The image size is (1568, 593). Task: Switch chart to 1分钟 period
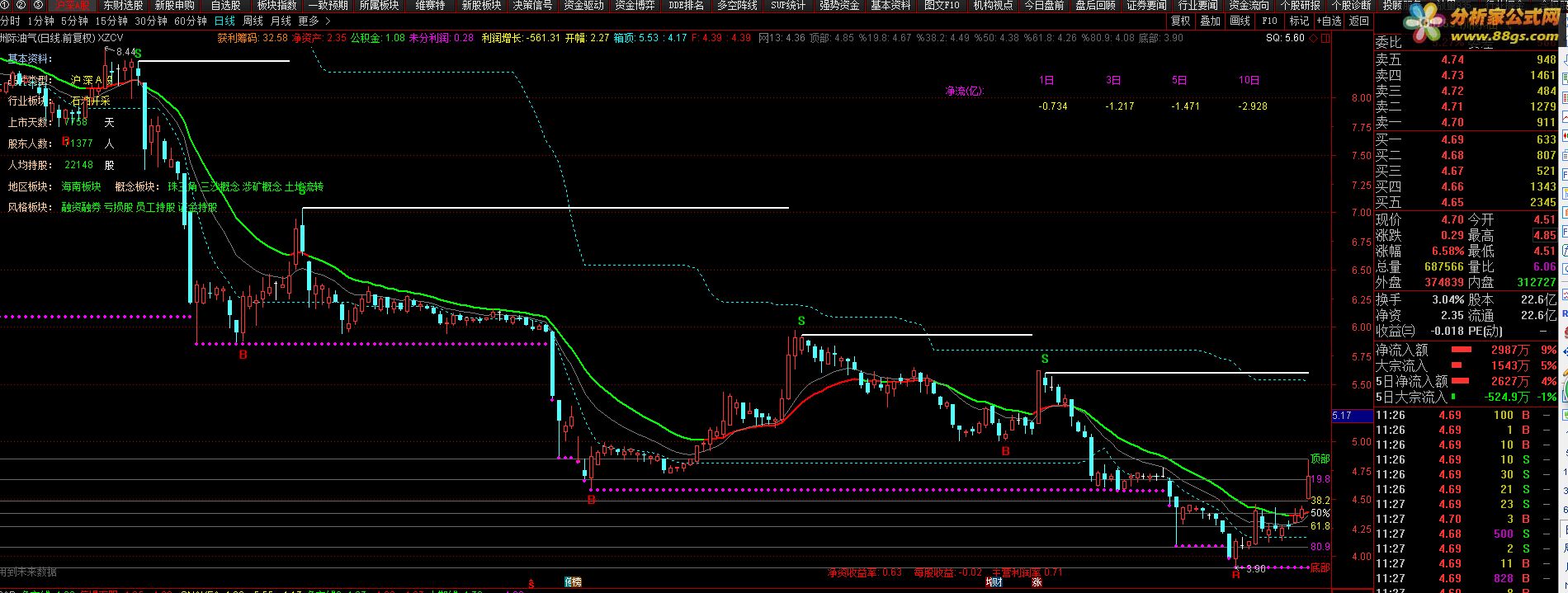40,21
